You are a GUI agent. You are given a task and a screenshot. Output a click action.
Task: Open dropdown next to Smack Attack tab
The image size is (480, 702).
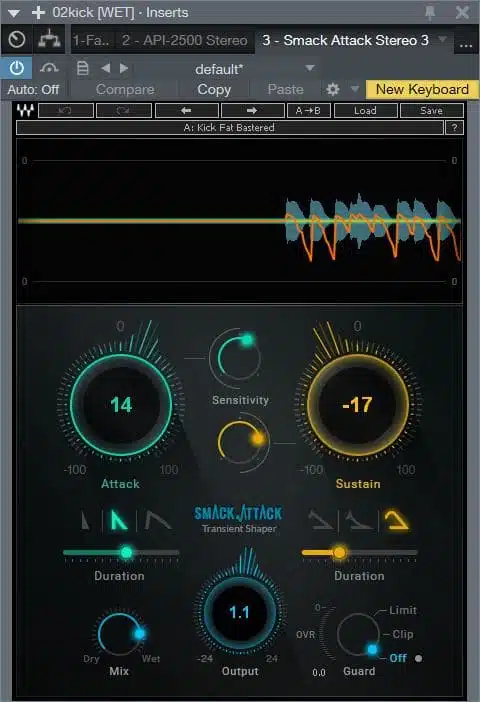pos(442,39)
